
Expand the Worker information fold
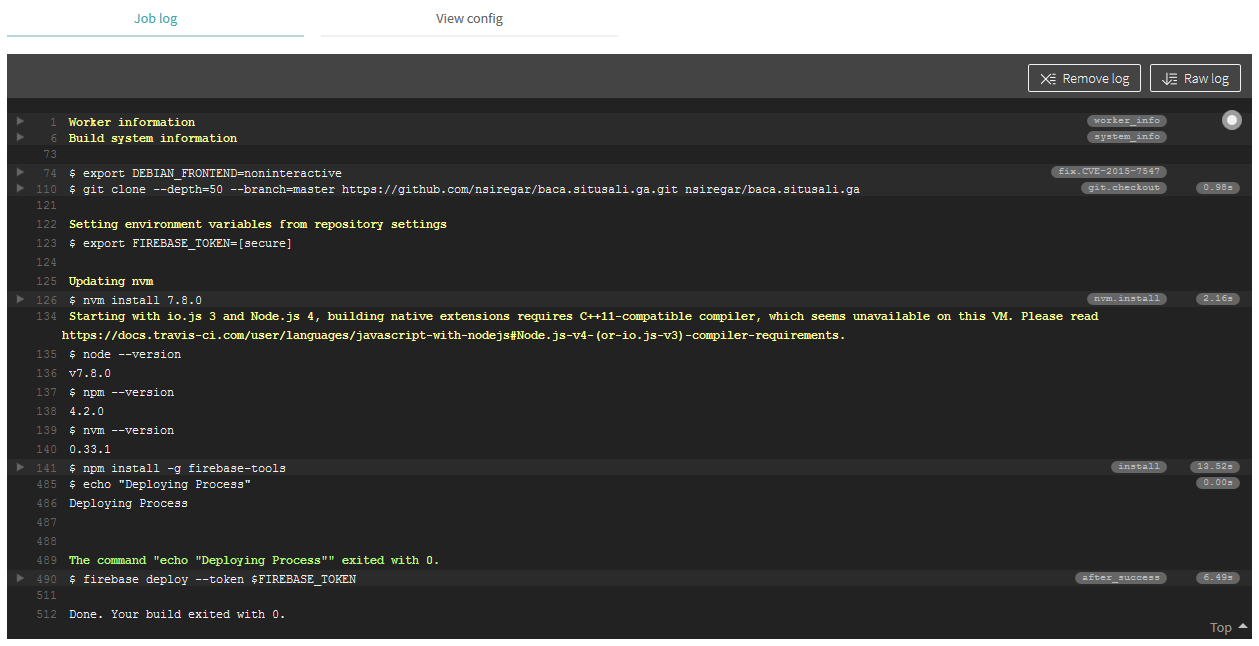coord(20,121)
